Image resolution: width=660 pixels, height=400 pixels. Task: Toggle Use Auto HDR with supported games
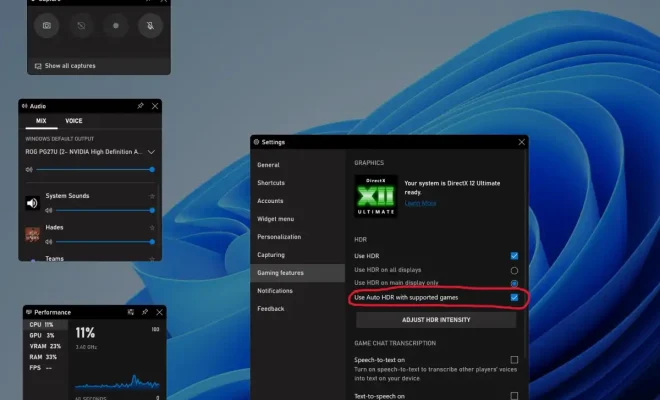pos(514,298)
